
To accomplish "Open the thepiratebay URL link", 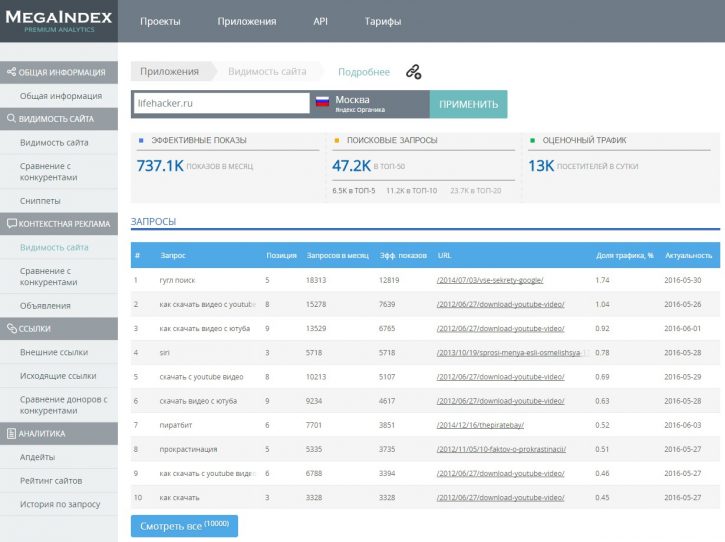I will click(x=480, y=425).
